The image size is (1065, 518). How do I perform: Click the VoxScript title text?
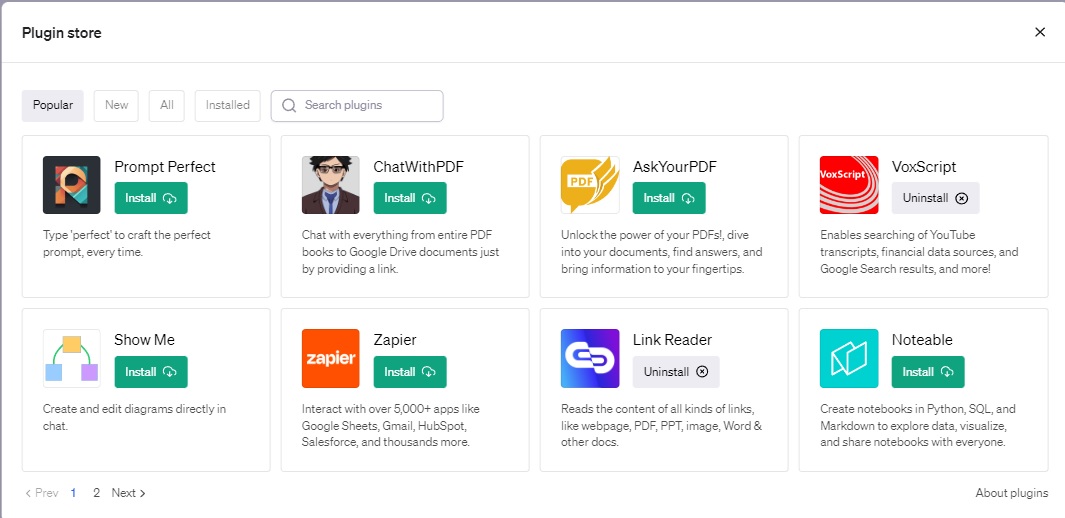click(x=924, y=167)
